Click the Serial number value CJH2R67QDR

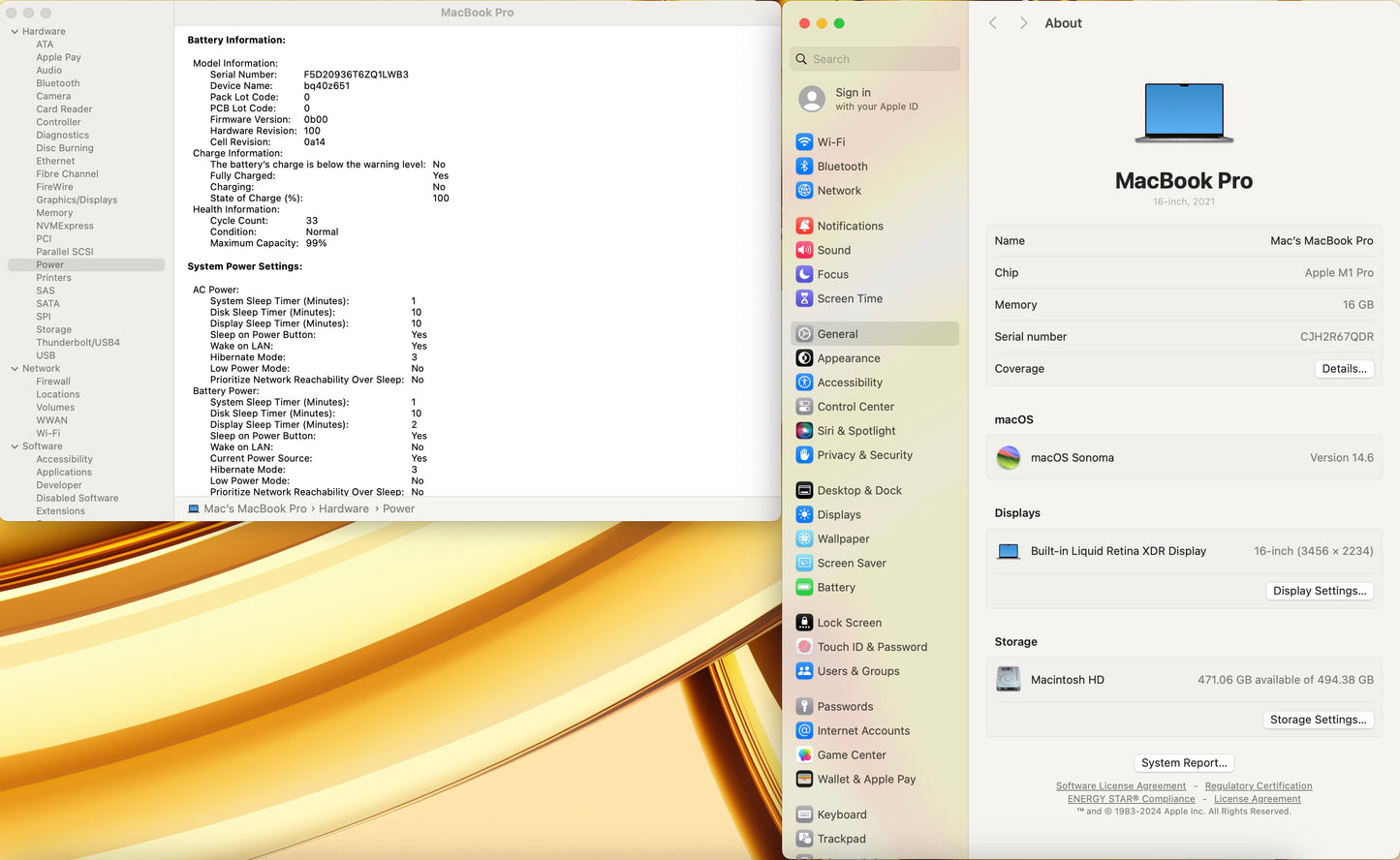1336,337
